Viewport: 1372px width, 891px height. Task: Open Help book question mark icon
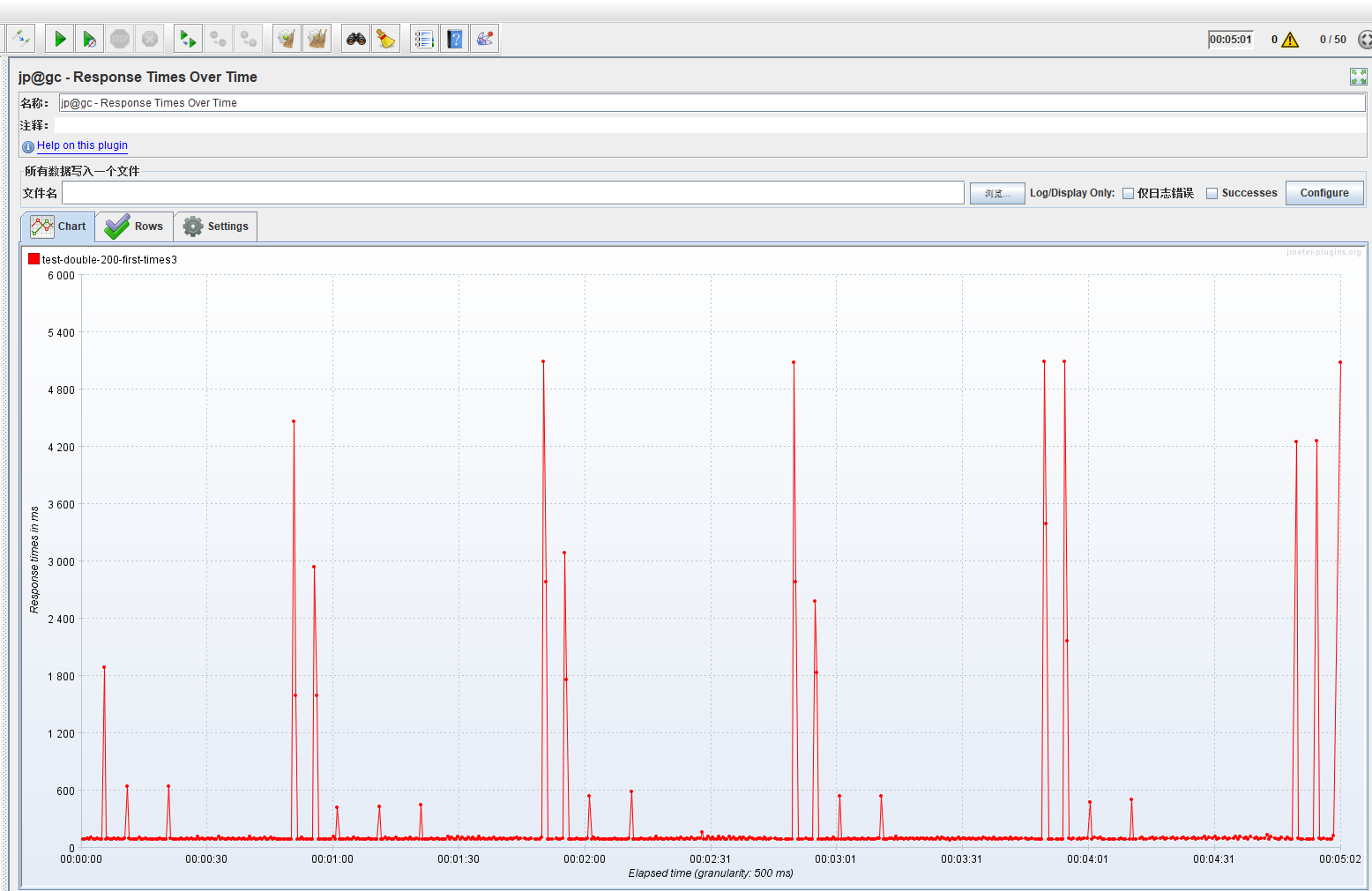click(455, 39)
